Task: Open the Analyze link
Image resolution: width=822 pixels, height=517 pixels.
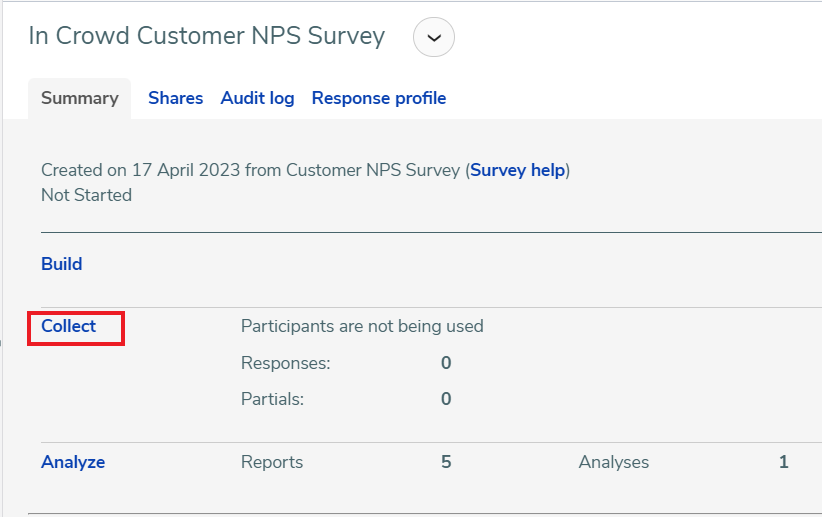Action: pyautogui.click(x=73, y=462)
